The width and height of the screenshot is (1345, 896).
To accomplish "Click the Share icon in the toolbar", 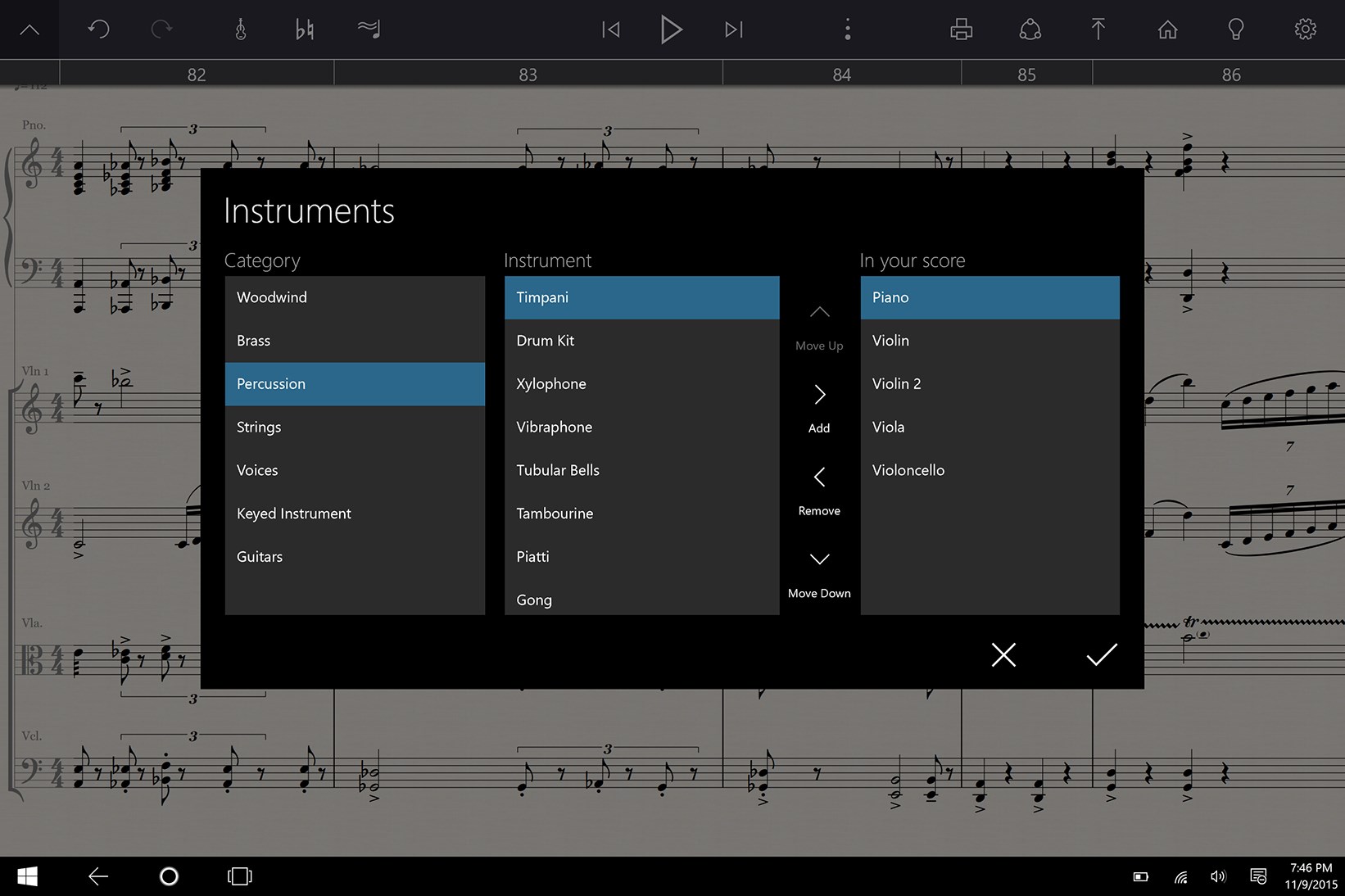I will (1030, 29).
